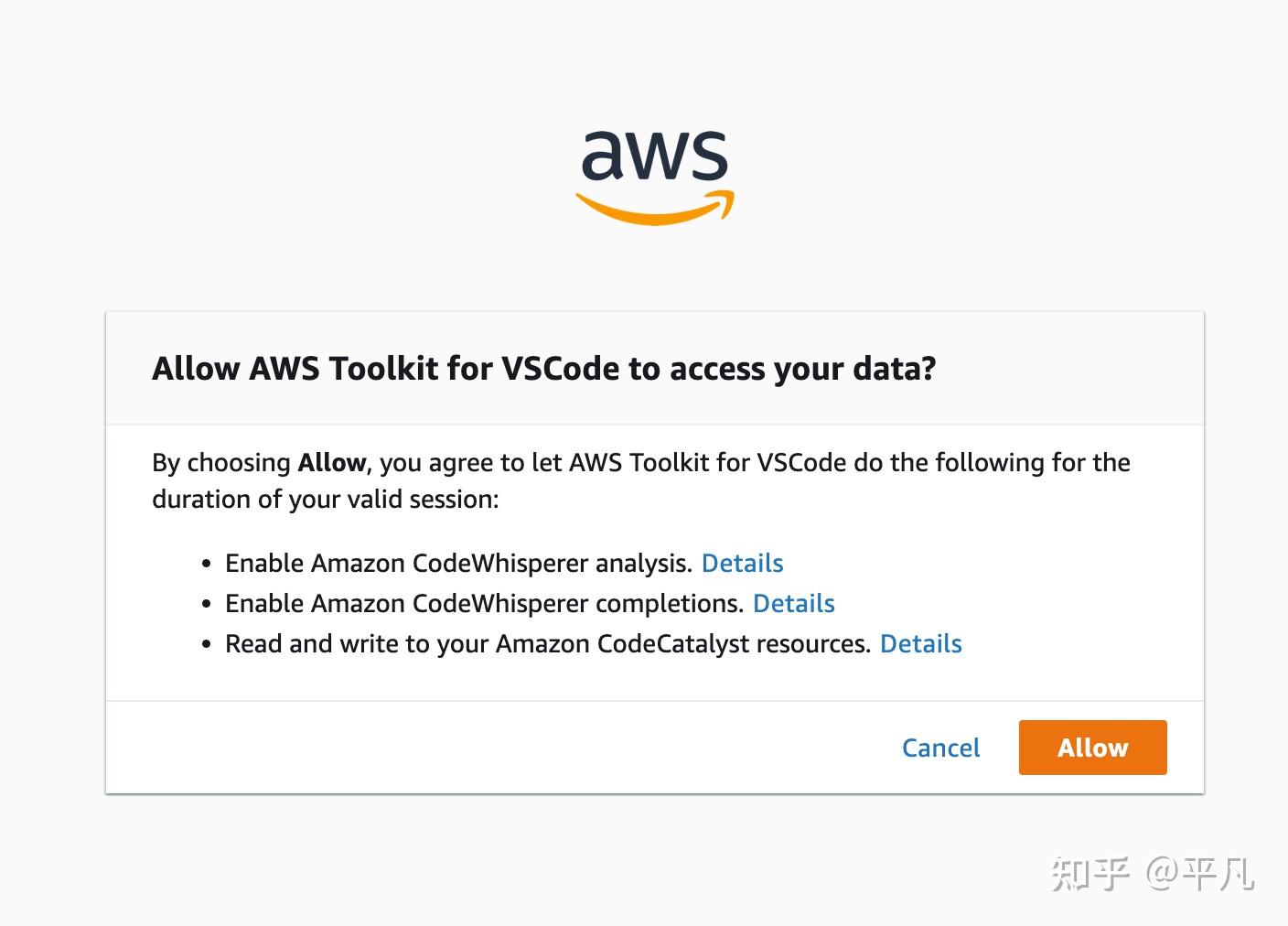Viewport: 1288px width, 926px height.
Task: Expand the first Details disclosure link
Action: click(741, 563)
